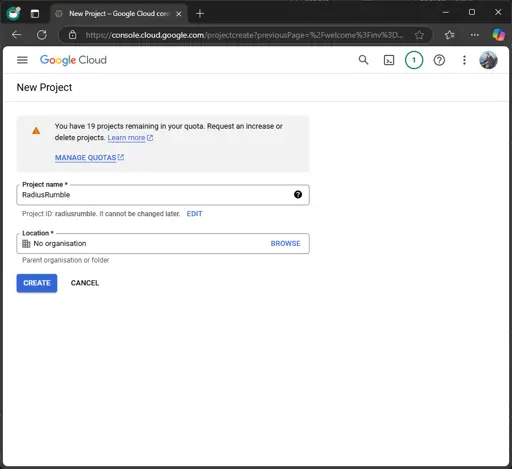Open the Copilot sidebar icon
Image resolution: width=512 pixels, height=469 pixels.
point(499,35)
